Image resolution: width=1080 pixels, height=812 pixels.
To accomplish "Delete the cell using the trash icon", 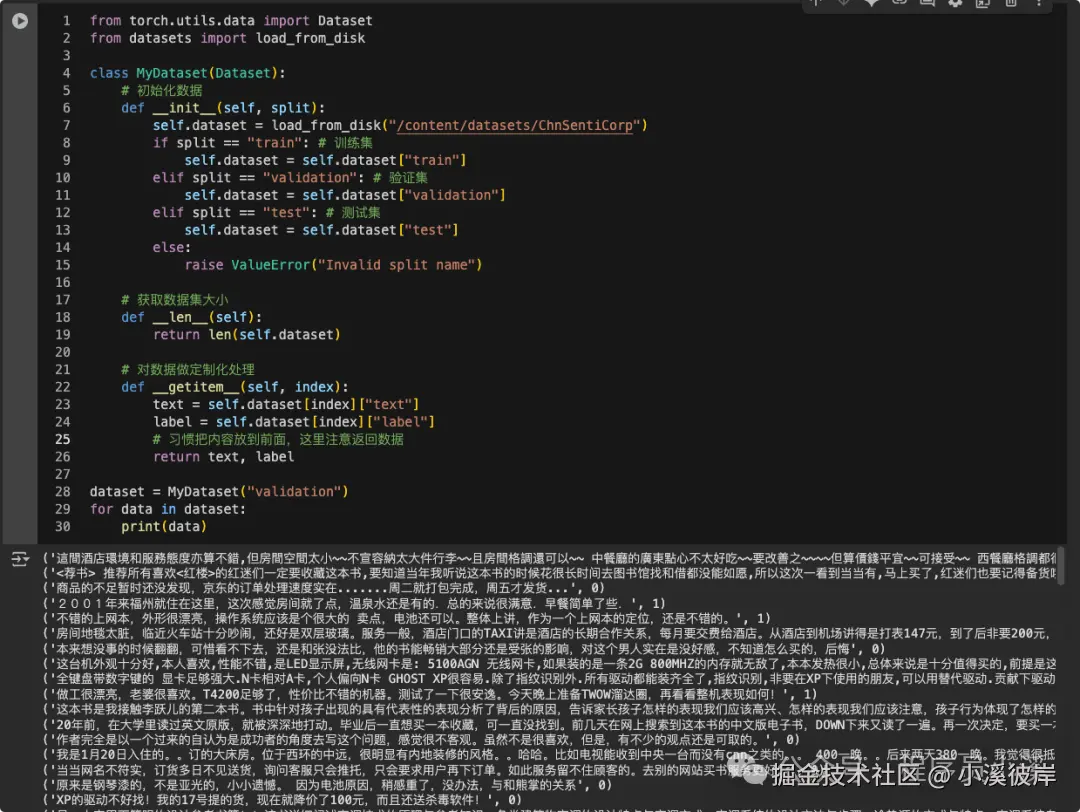I will 1010,3.
